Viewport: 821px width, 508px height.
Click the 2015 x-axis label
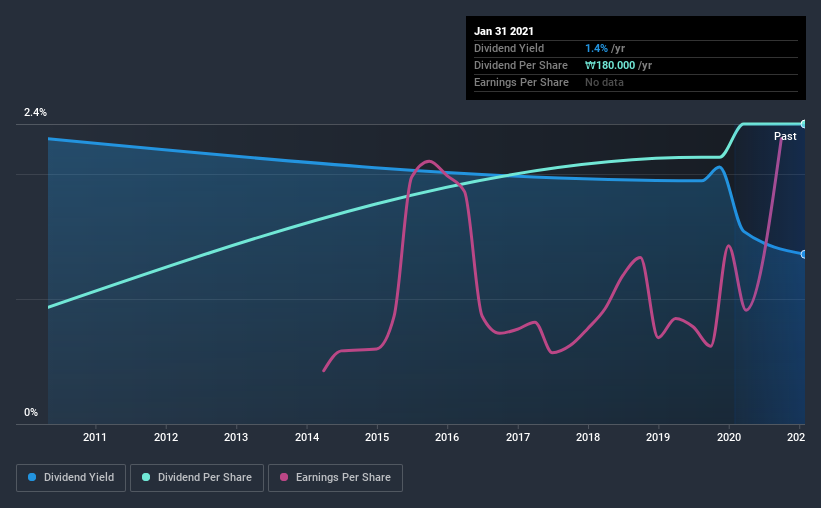tap(377, 437)
